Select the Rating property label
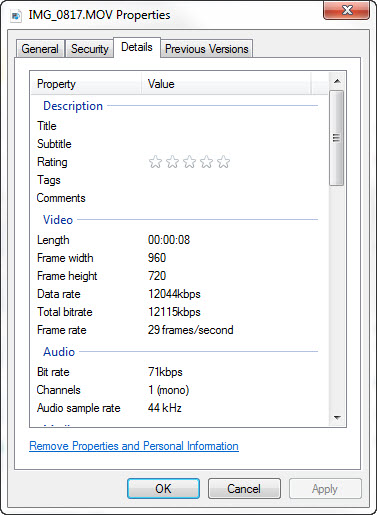 click(x=52, y=162)
